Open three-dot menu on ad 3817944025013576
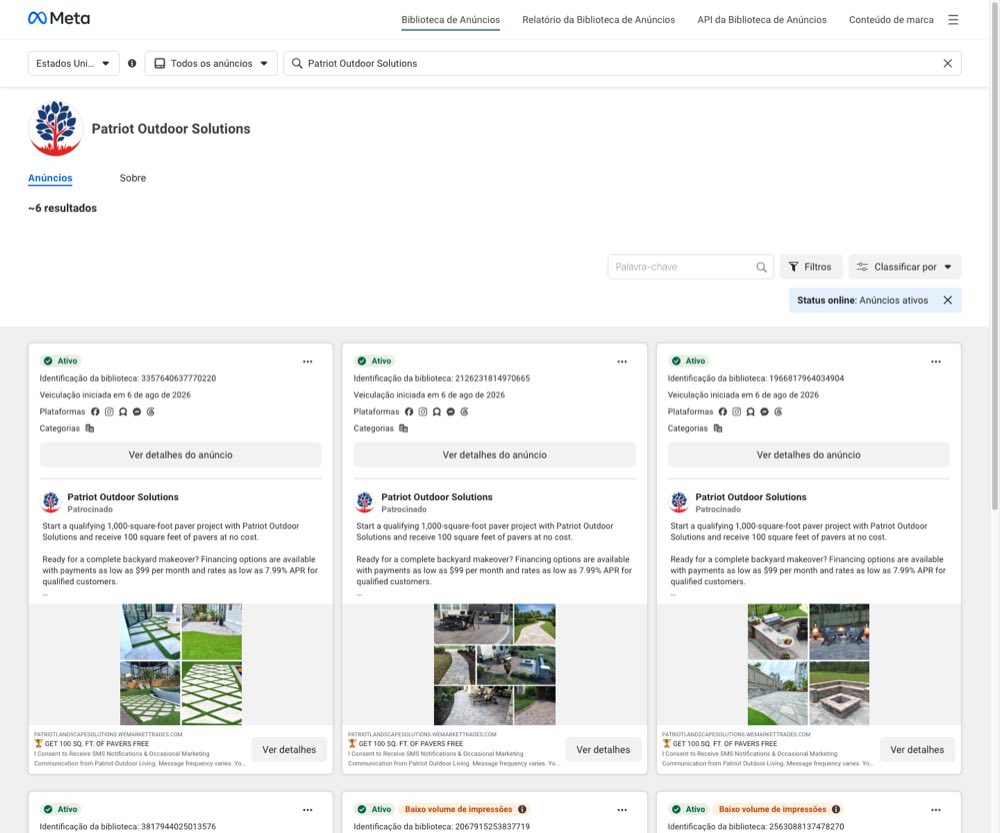1000x833 pixels. tap(308, 810)
